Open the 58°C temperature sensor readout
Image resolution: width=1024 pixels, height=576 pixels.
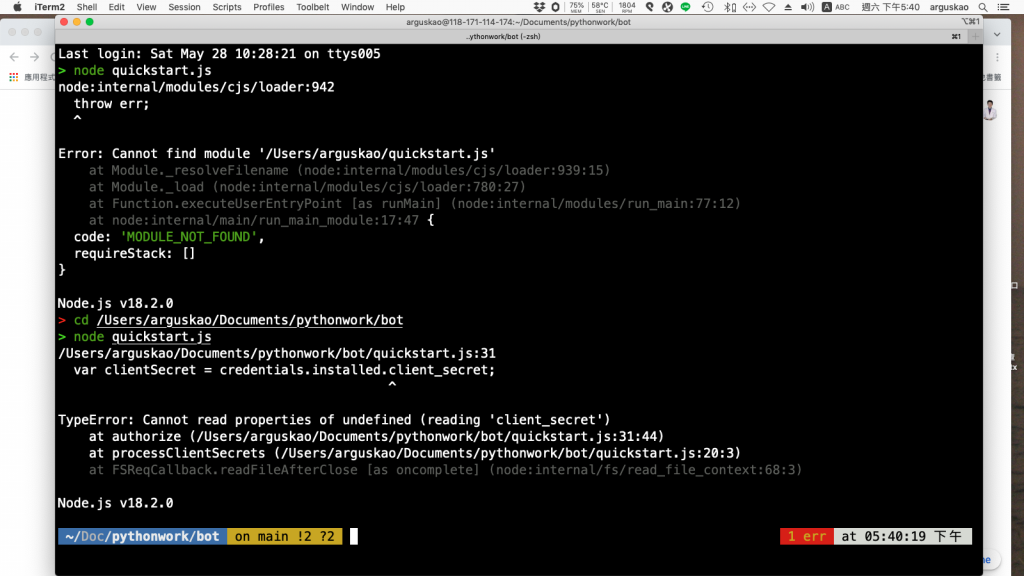click(600, 7)
